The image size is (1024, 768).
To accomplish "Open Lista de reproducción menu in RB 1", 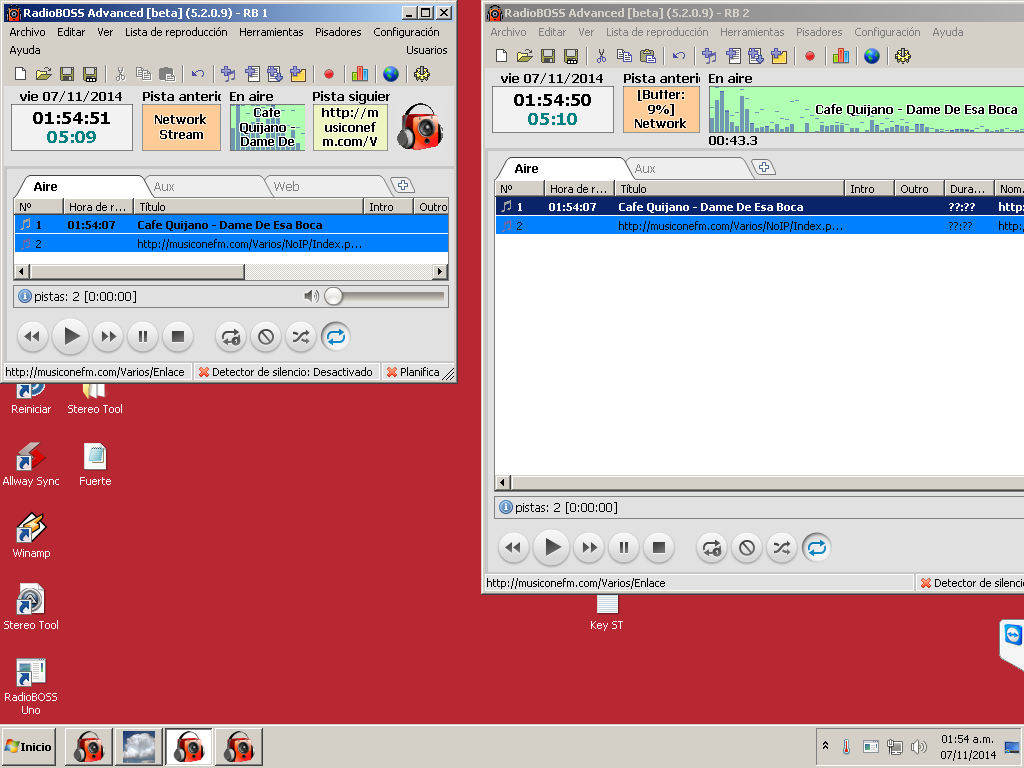I will [x=176, y=32].
